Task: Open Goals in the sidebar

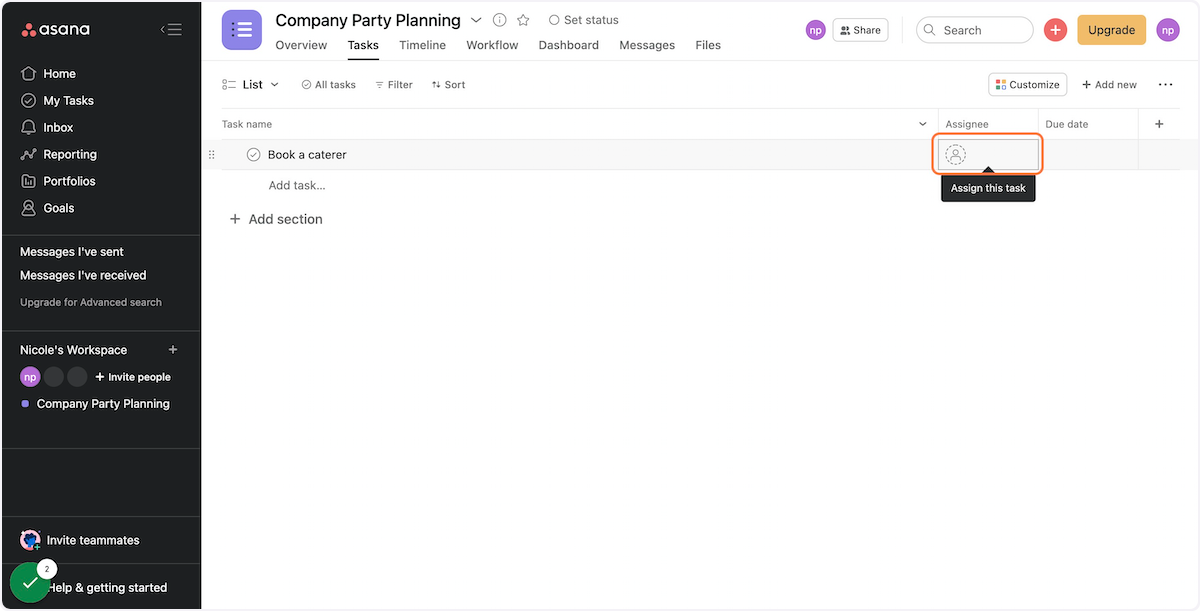Action: 58,208
